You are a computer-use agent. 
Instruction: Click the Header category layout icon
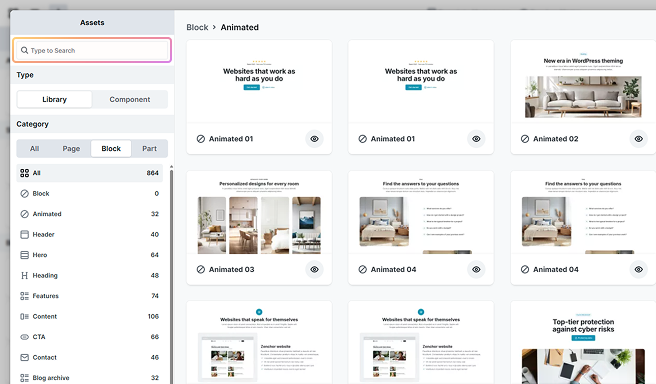tap(25, 234)
